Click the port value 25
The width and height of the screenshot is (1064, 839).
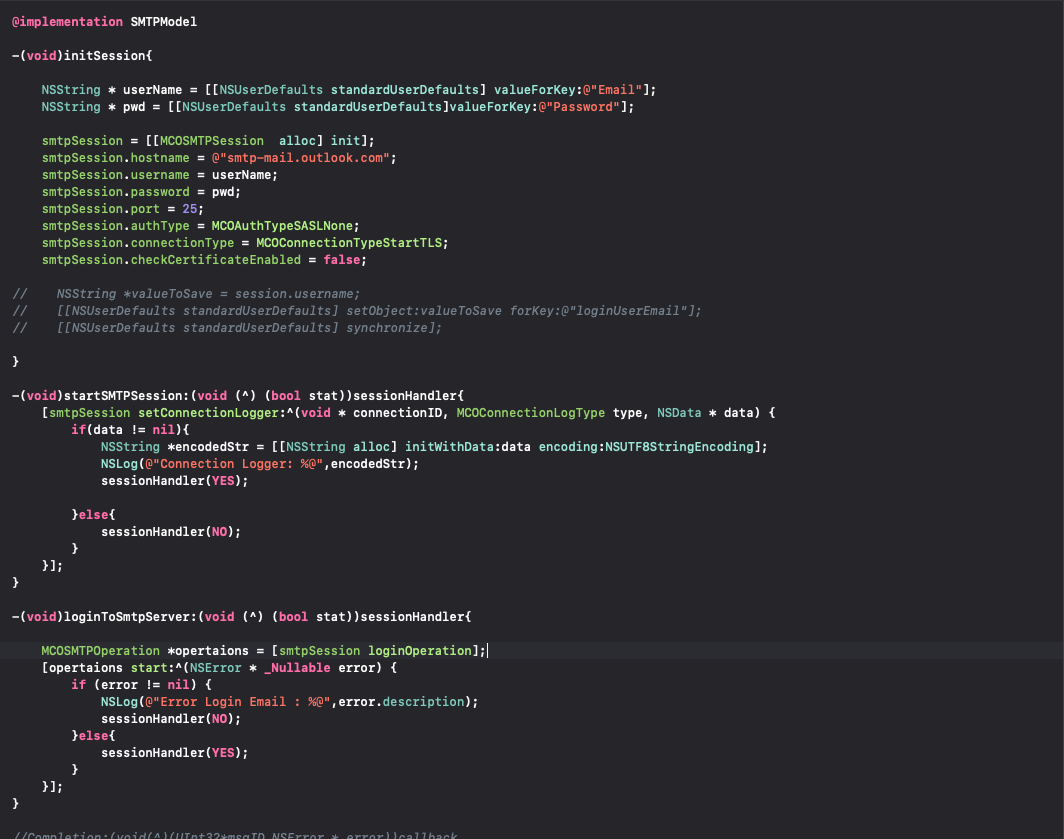(188, 208)
